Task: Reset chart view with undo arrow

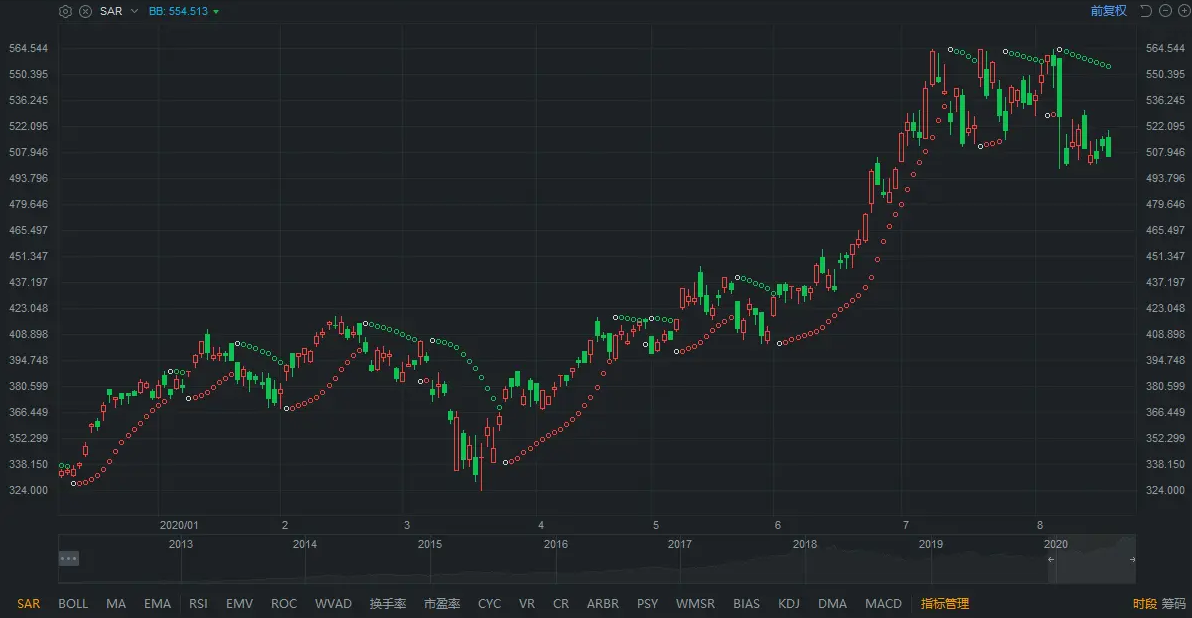Action: pyautogui.click(x=1146, y=11)
